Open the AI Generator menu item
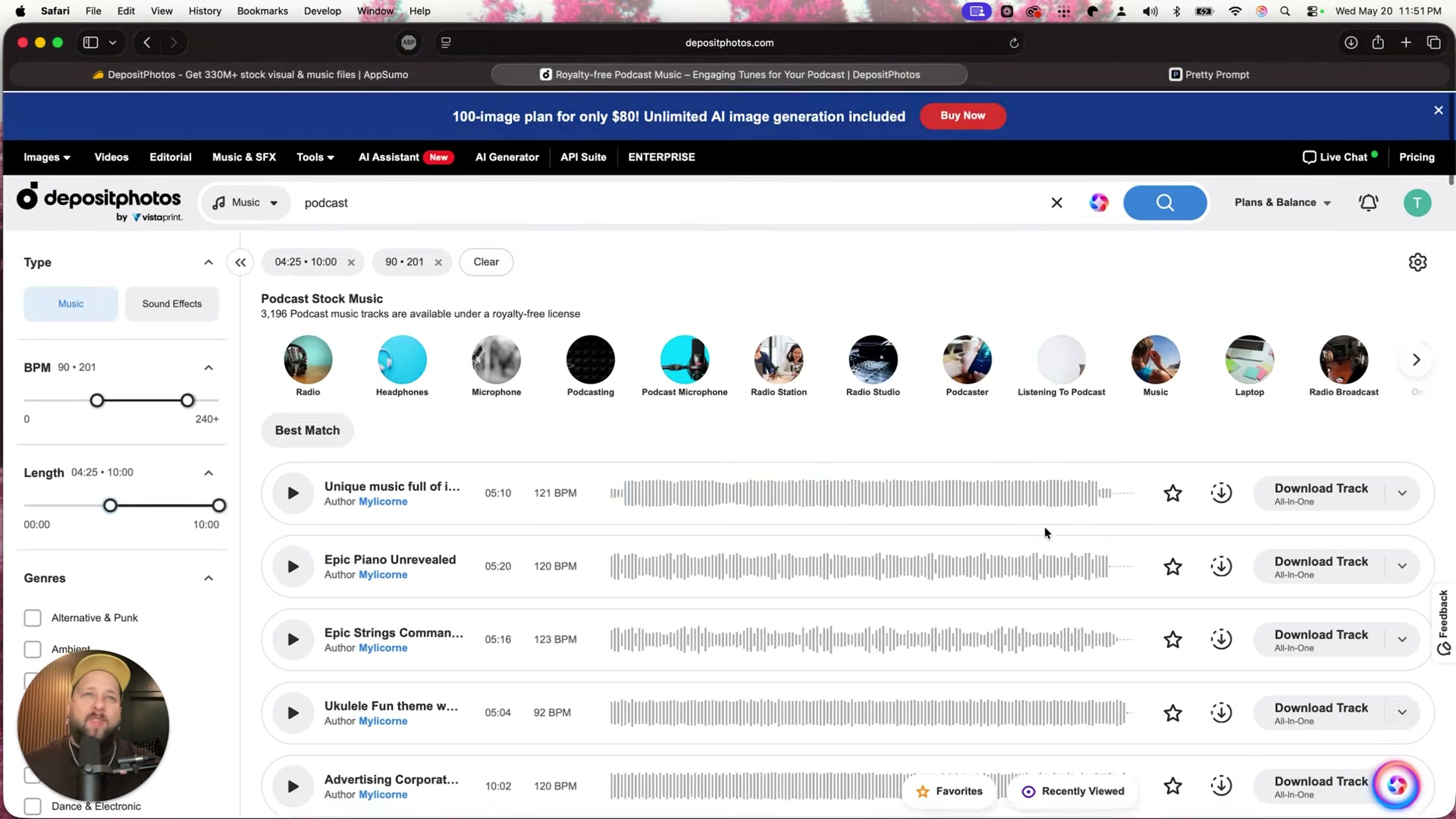This screenshot has height=819, width=1456. (x=507, y=157)
